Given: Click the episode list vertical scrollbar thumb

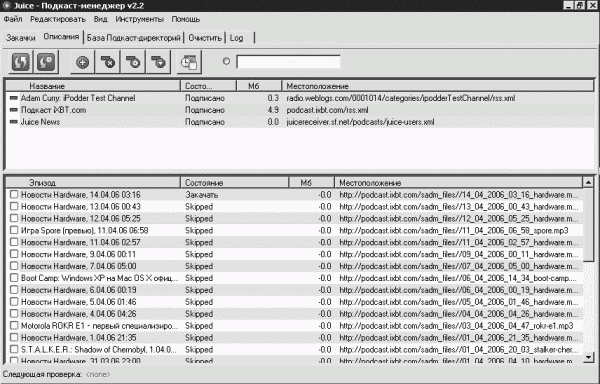Looking at the screenshot, I should pos(589,225).
